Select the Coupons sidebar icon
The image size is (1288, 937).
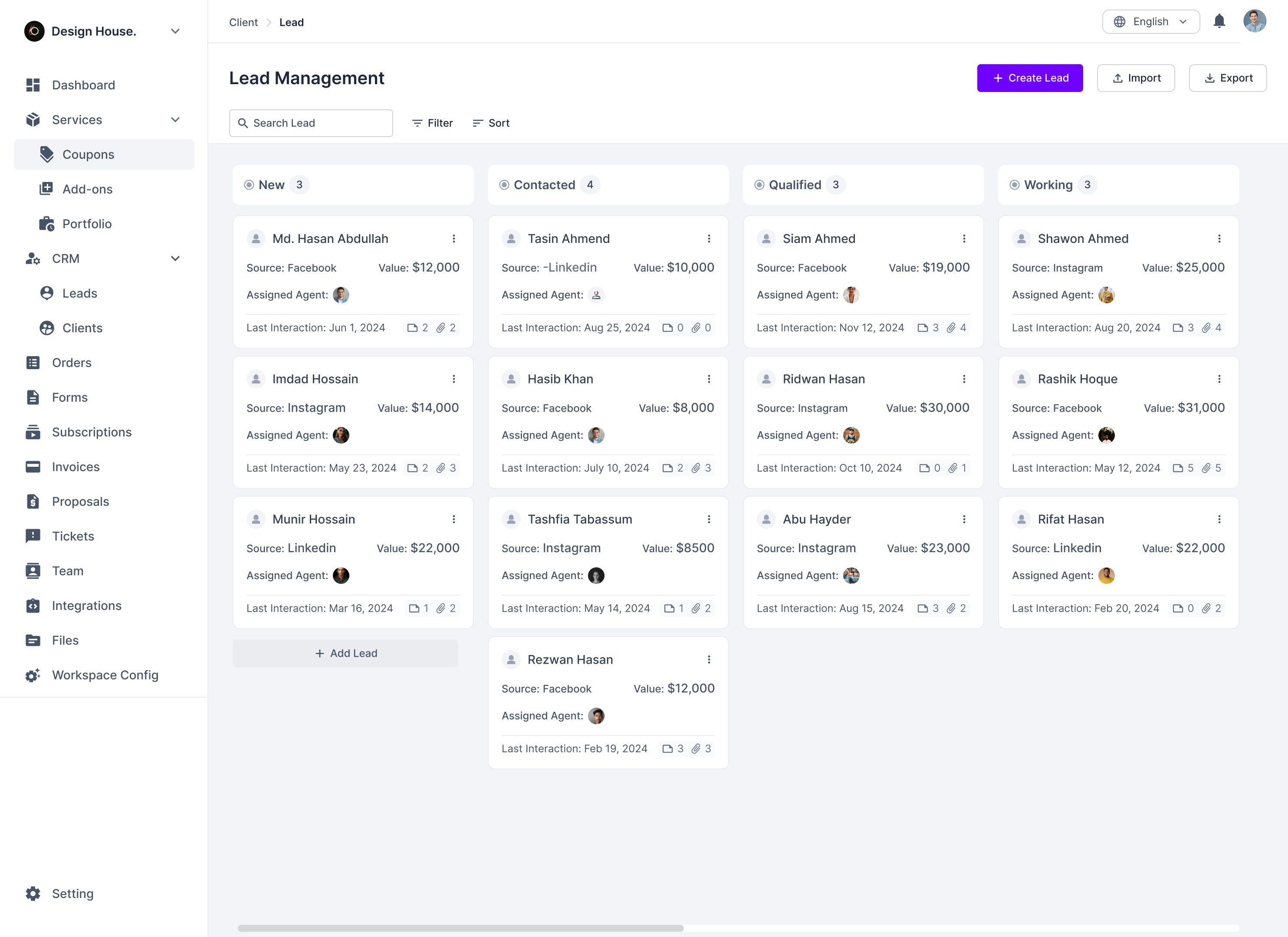coord(46,154)
